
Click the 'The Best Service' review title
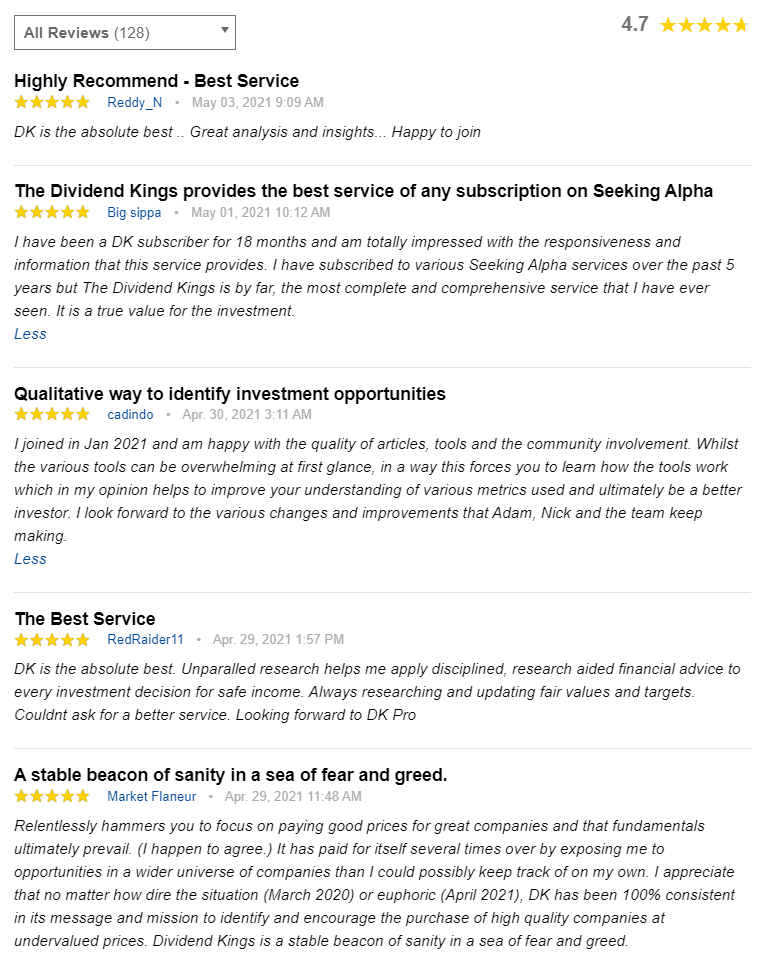[x=85, y=619]
